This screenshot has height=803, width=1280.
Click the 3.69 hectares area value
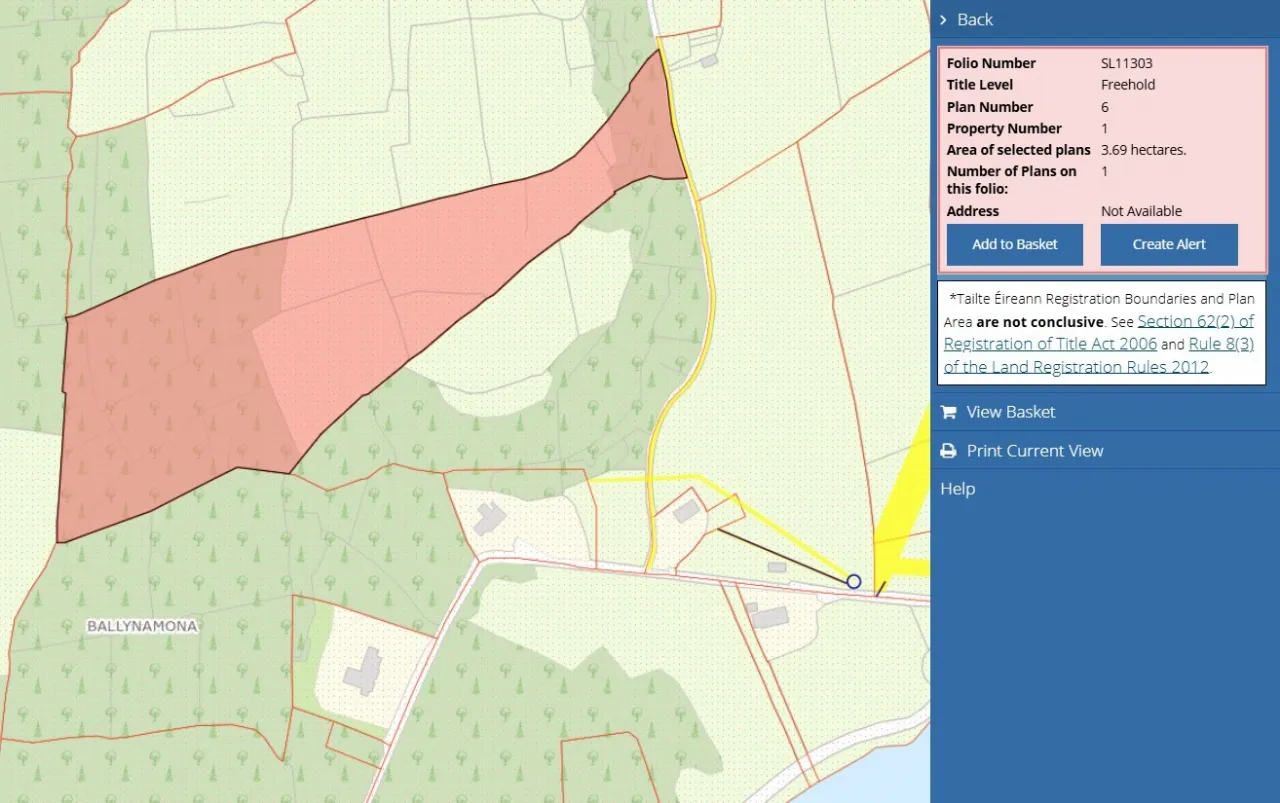[x=1143, y=150]
